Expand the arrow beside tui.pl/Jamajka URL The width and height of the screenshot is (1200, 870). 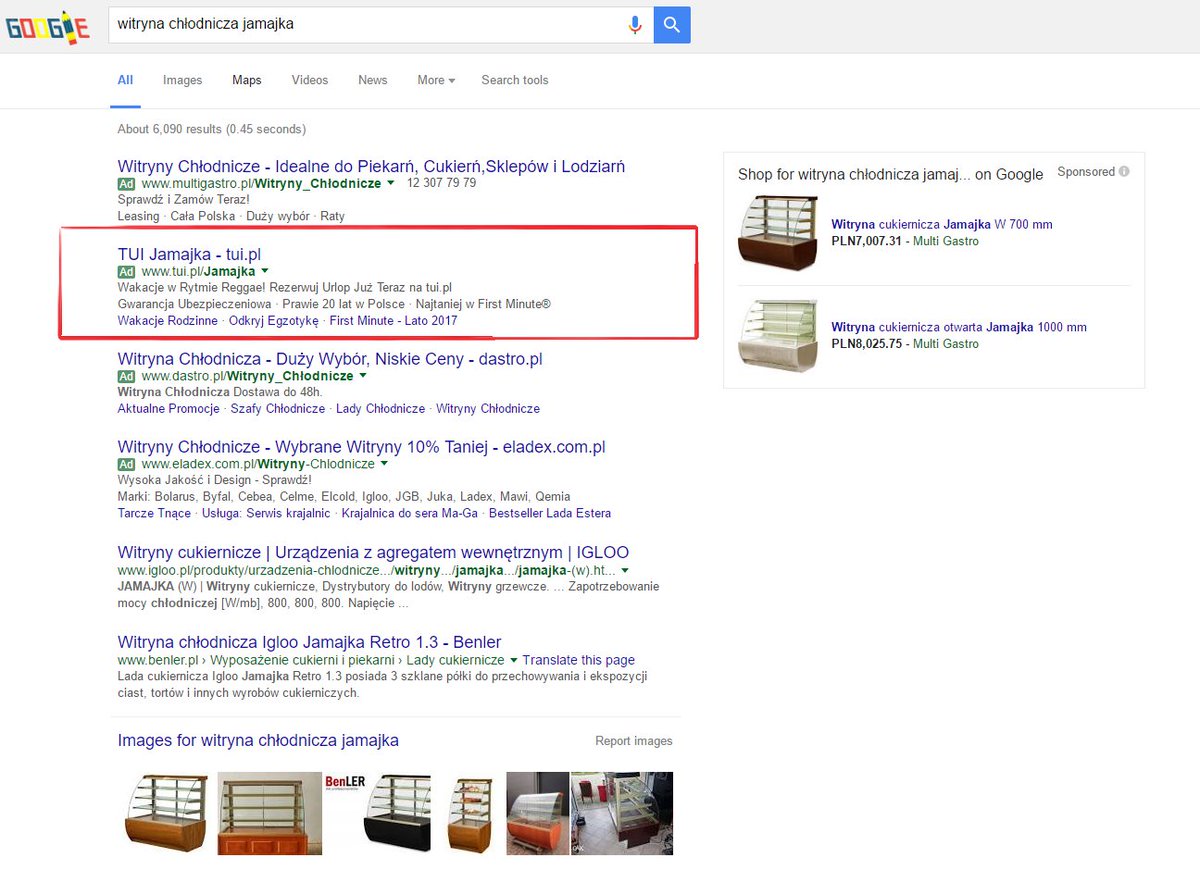[x=265, y=272]
